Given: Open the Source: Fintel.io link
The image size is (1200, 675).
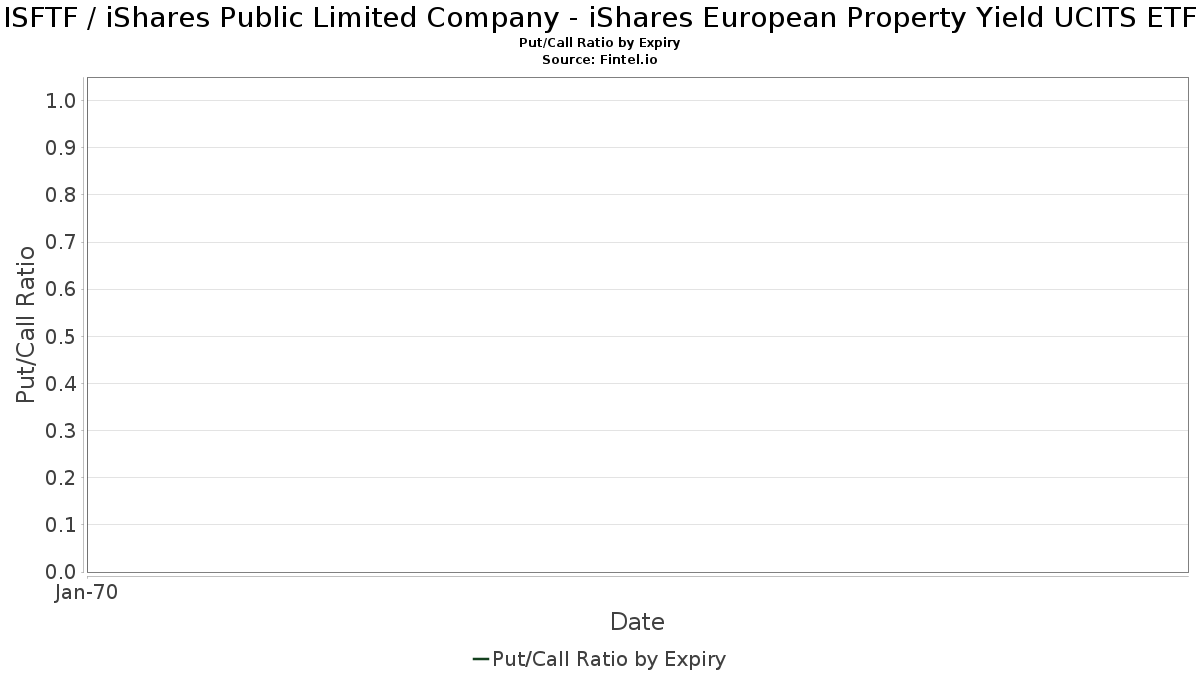Looking at the screenshot, I should click(x=600, y=60).
